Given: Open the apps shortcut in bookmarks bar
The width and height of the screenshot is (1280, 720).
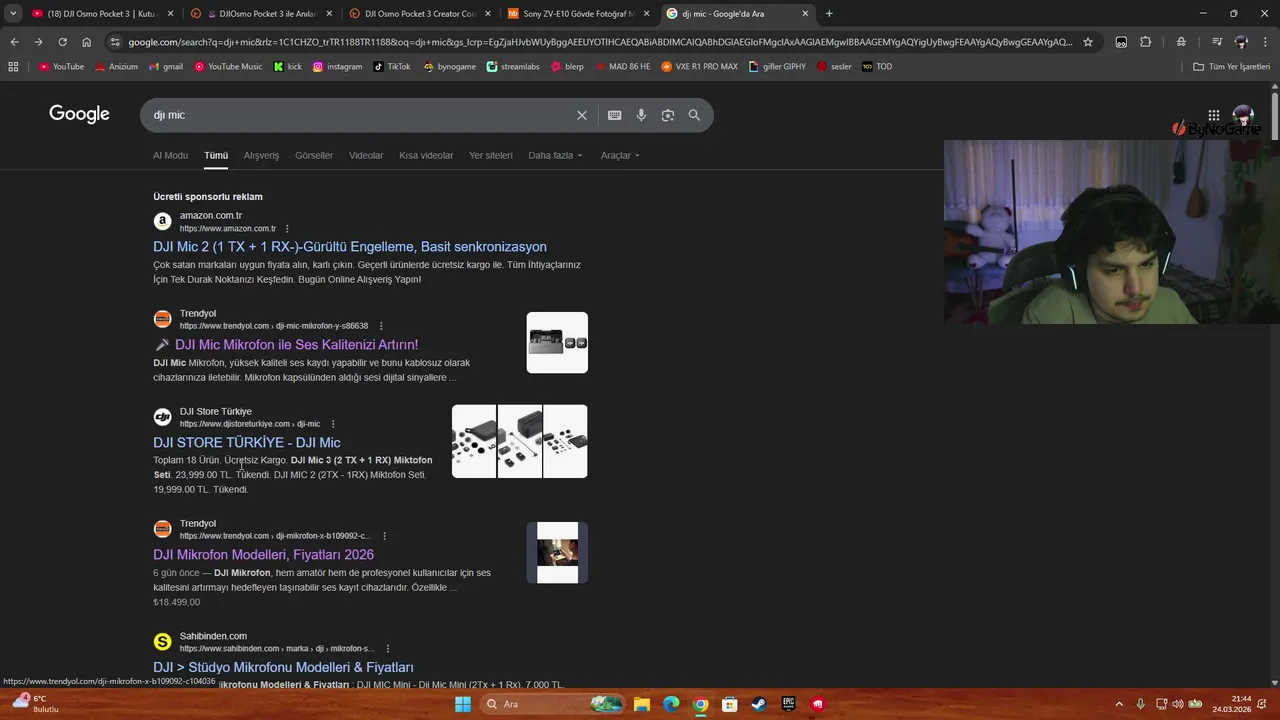Looking at the screenshot, I should [13, 66].
